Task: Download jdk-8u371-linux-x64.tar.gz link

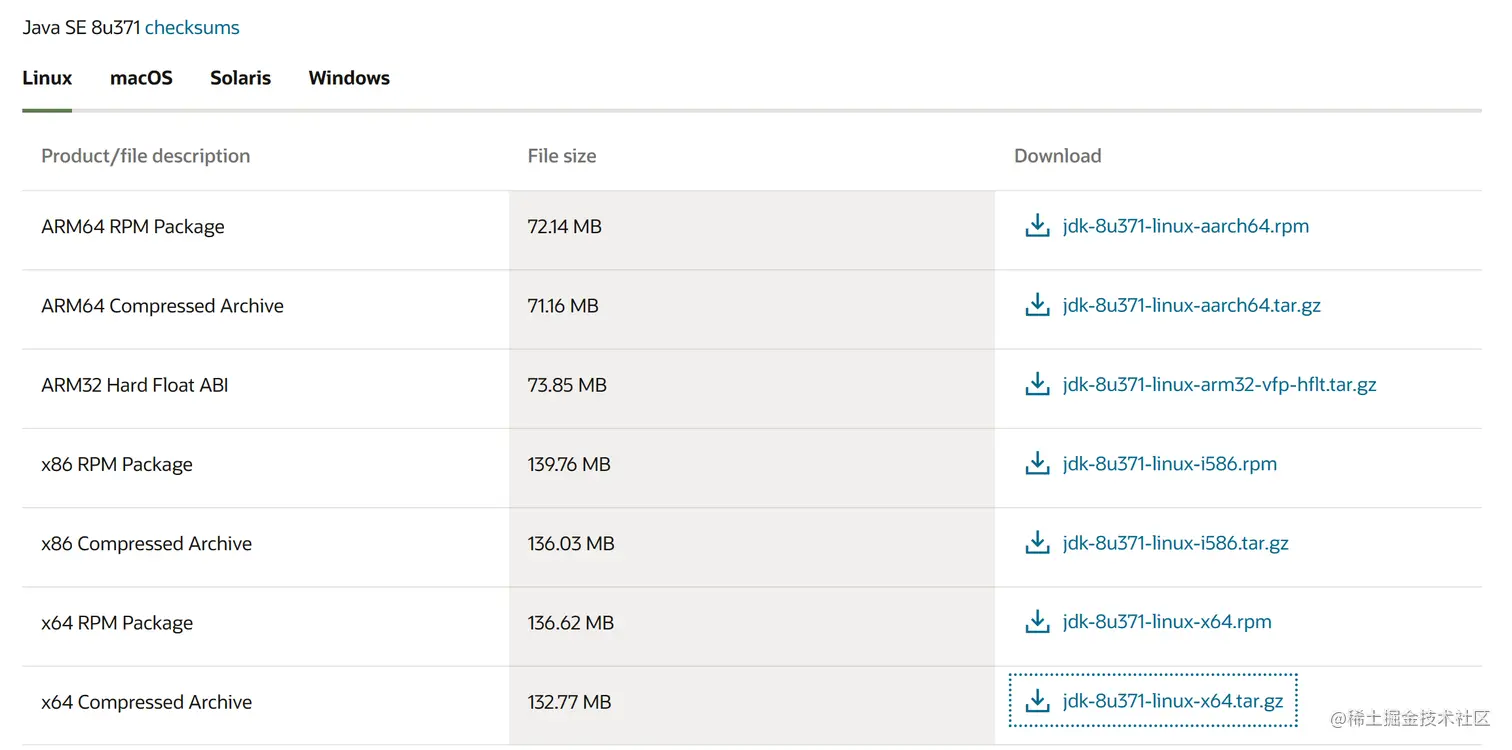Action: coord(1173,701)
